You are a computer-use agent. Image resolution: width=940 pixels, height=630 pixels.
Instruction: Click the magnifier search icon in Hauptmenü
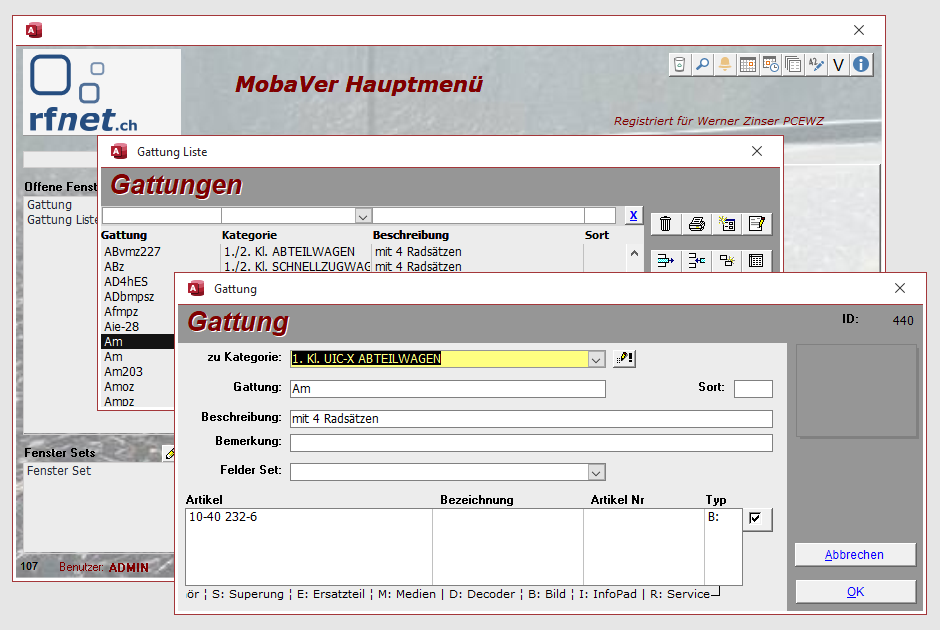point(702,65)
